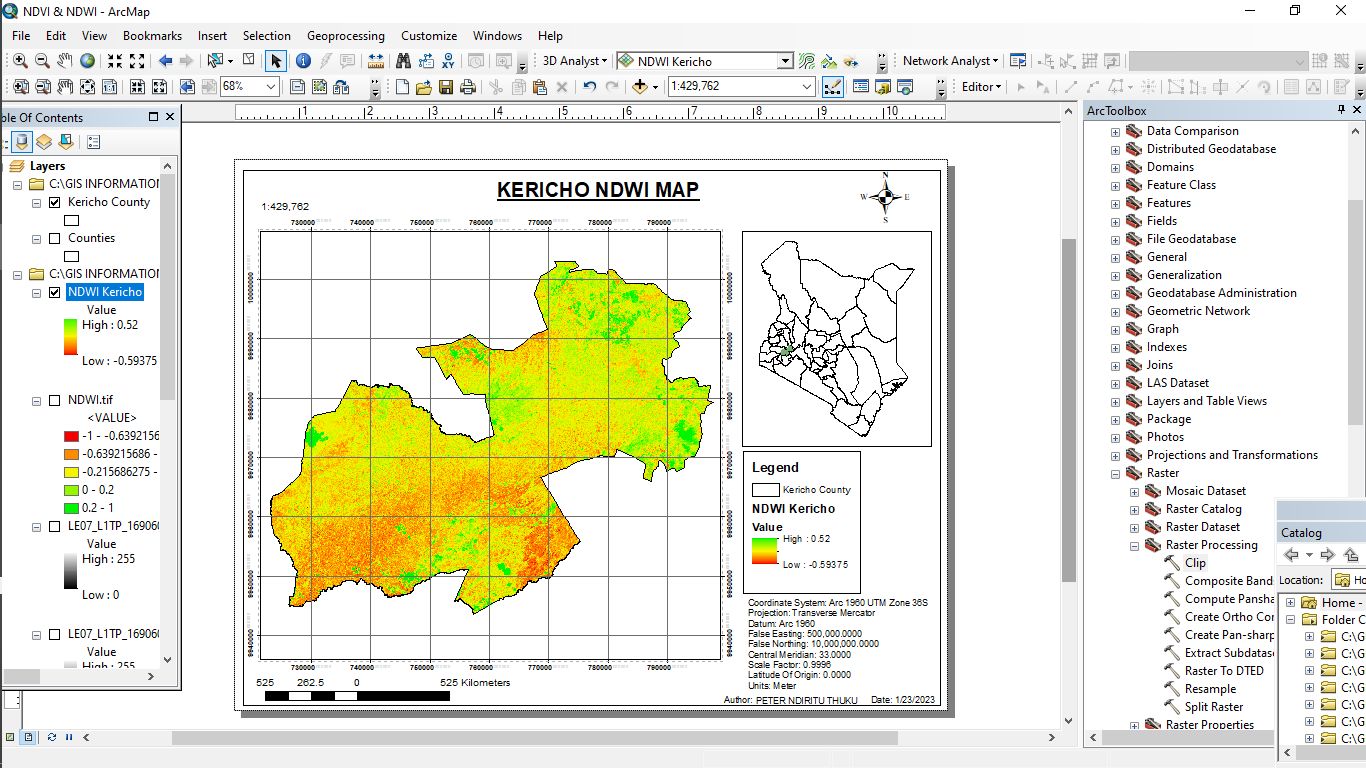The width and height of the screenshot is (1366, 768).
Task: Click the Go To XY tool
Action: point(448,61)
